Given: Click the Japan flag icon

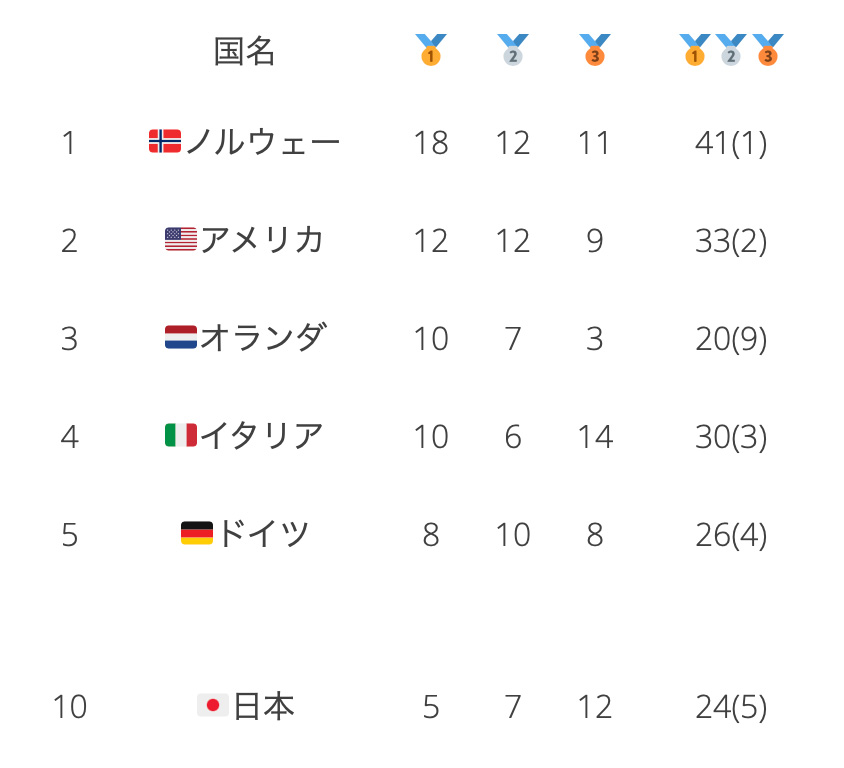Looking at the screenshot, I should click(213, 706).
